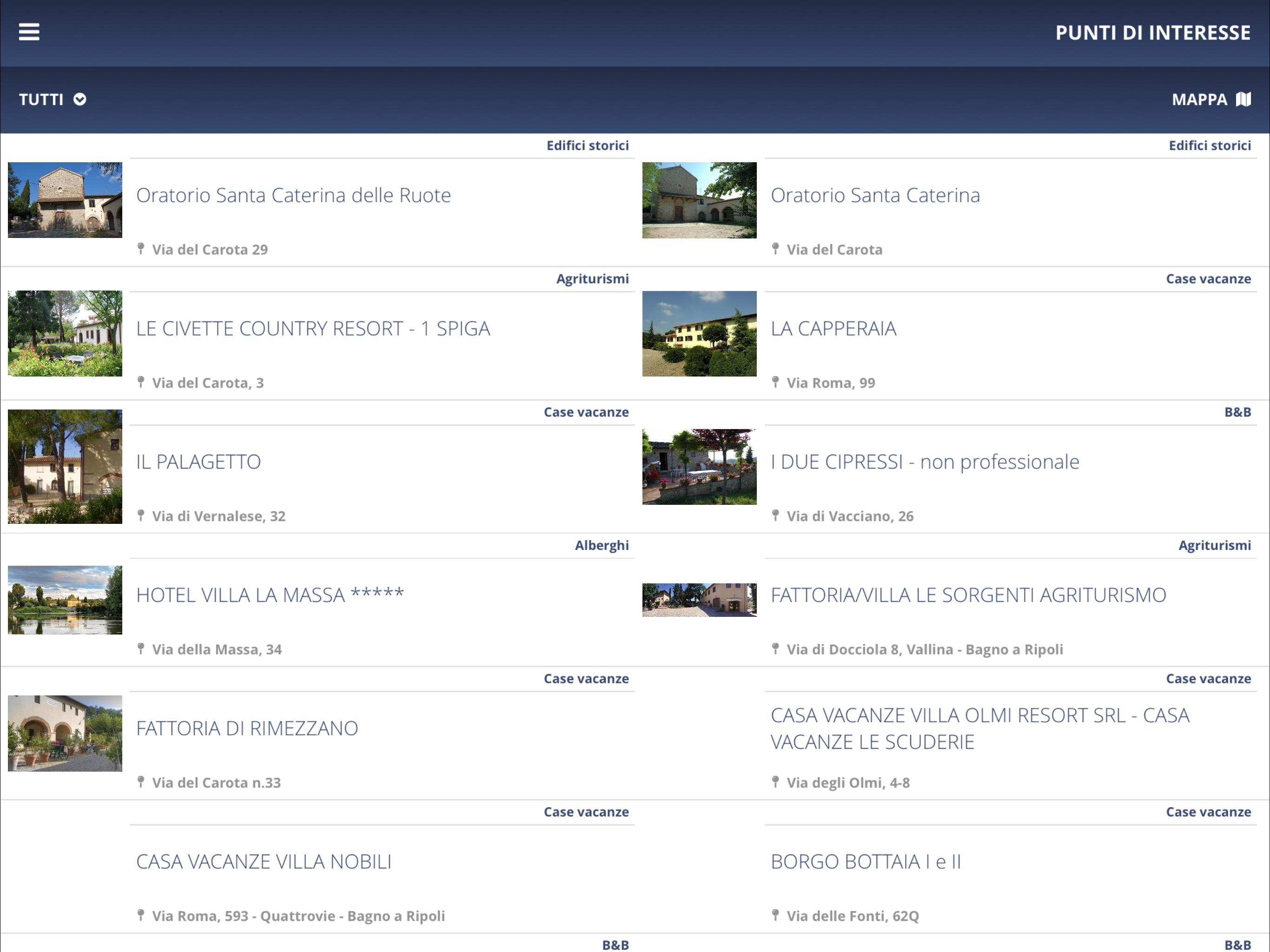The height and width of the screenshot is (952, 1270).
Task: Click B&B label above I Due Cipressi
Action: pyautogui.click(x=1238, y=412)
